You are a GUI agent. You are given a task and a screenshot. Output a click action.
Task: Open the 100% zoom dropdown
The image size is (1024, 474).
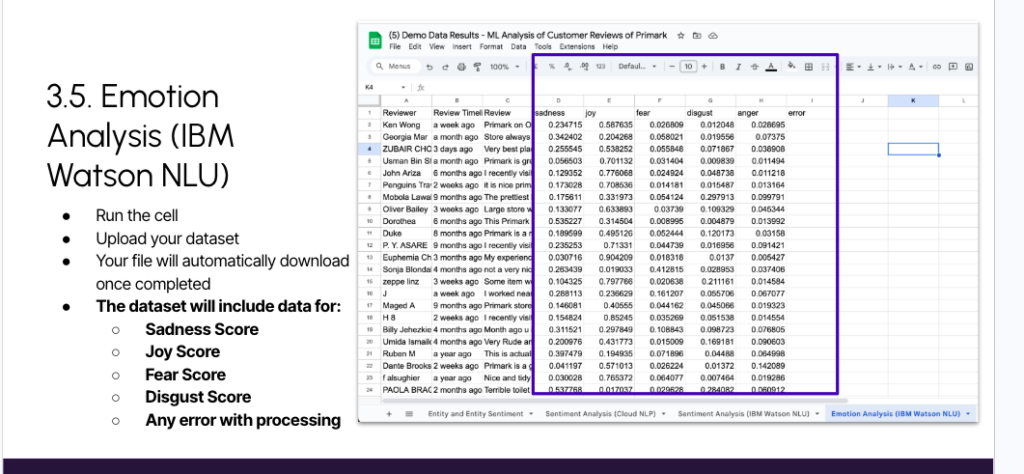click(504, 67)
